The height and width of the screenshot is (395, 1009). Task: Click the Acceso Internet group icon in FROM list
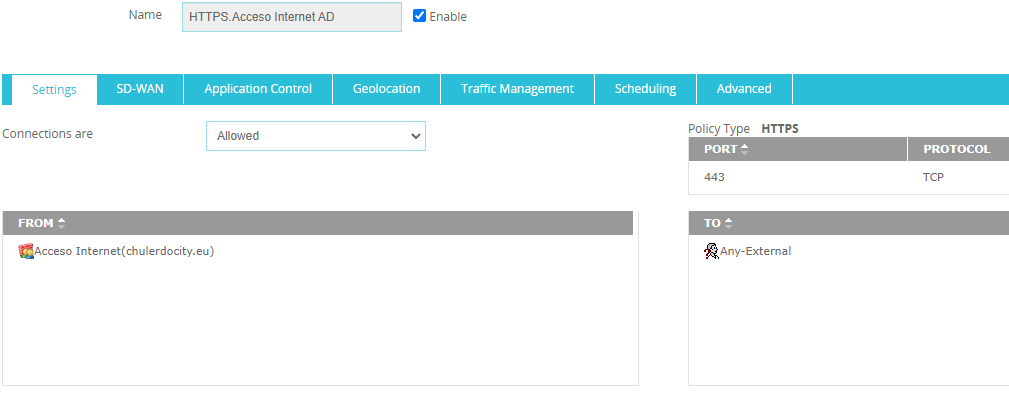26,252
